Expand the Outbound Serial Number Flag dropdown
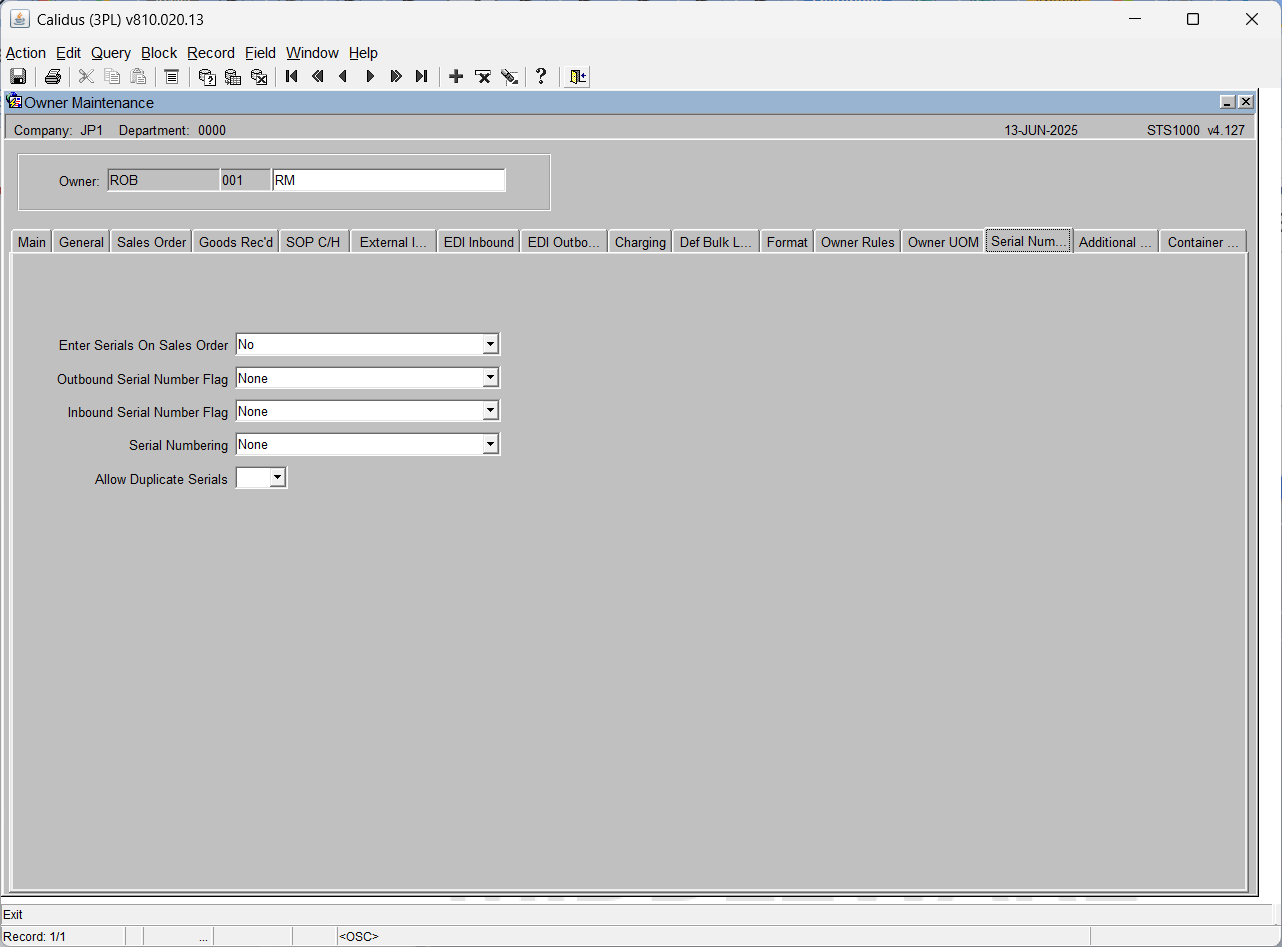Screen dimensions: 1282x947 tap(490, 379)
